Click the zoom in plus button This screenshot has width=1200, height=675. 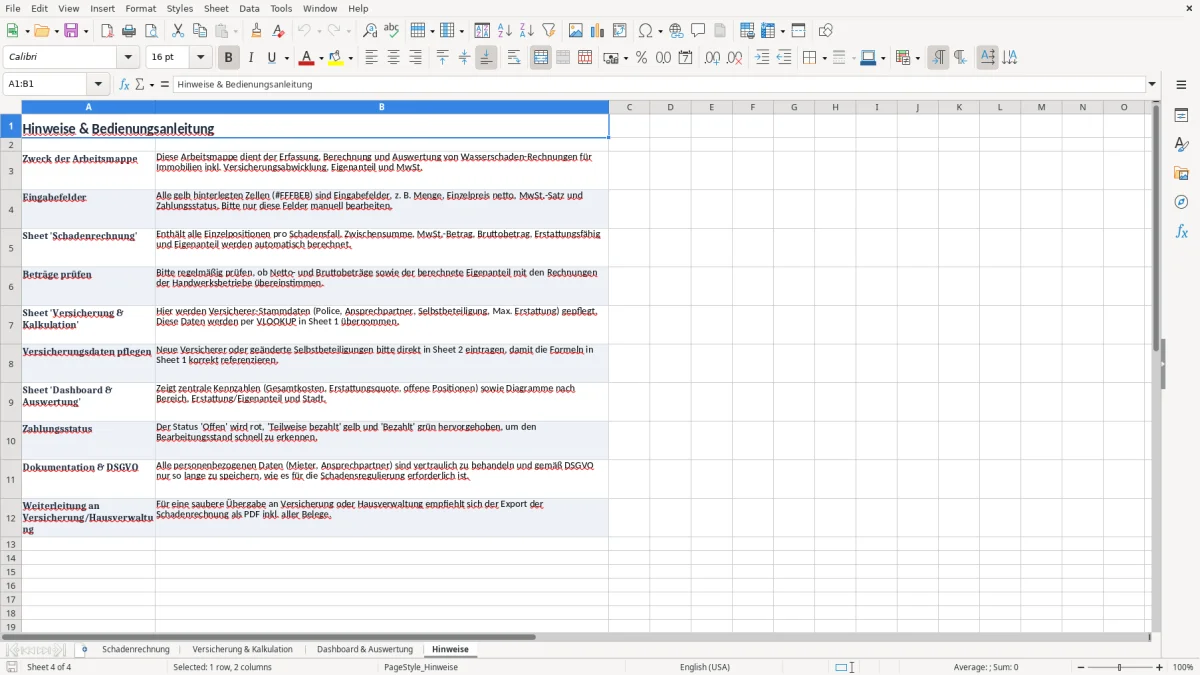click(x=1160, y=667)
